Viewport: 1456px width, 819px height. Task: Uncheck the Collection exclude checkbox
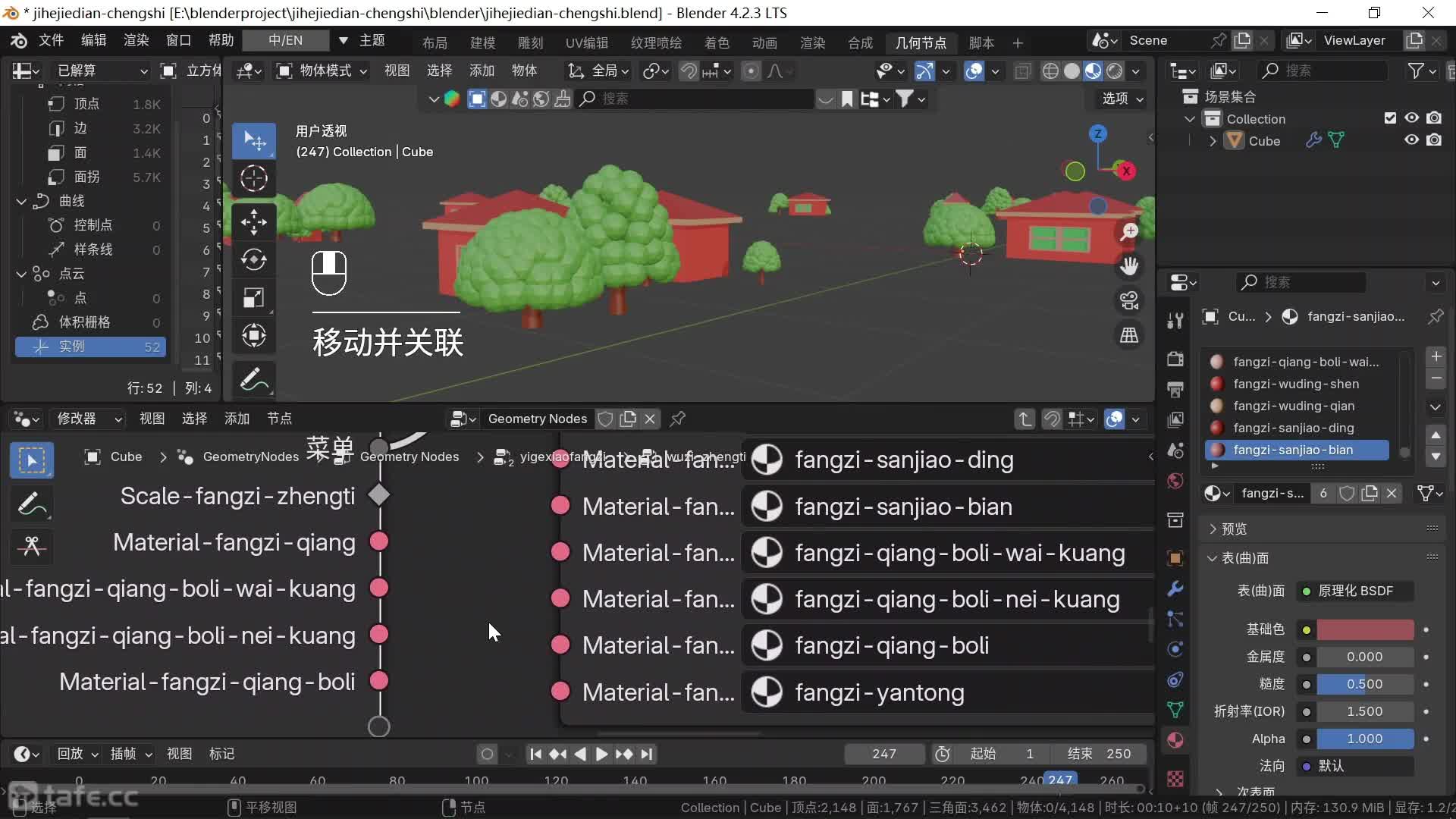(x=1390, y=118)
